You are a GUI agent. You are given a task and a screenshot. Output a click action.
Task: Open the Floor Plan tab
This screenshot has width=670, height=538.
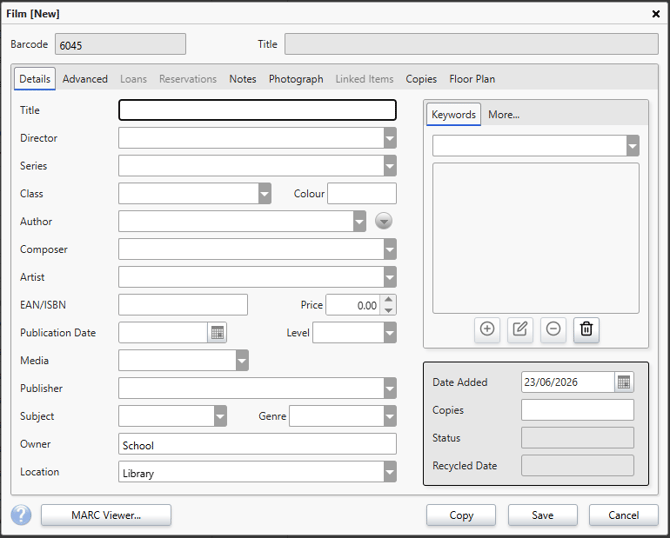pyautogui.click(x=472, y=79)
